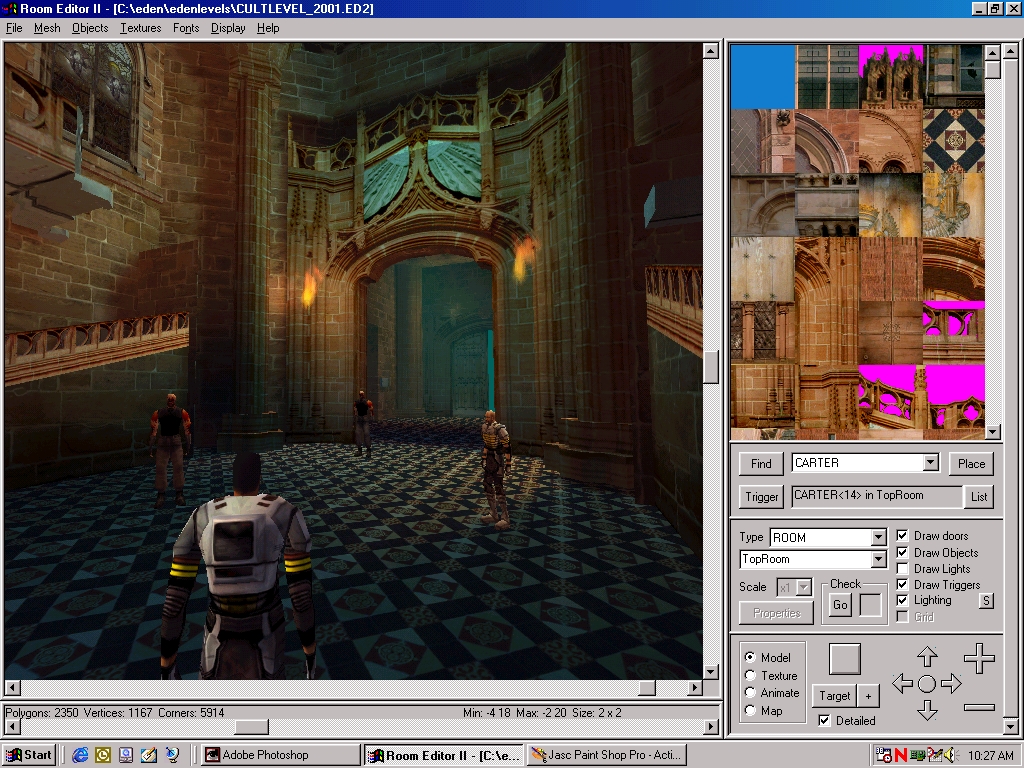Click the right arrow navigation icon
This screenshot has width=1024, height=768.
click(x=952, y=684)
